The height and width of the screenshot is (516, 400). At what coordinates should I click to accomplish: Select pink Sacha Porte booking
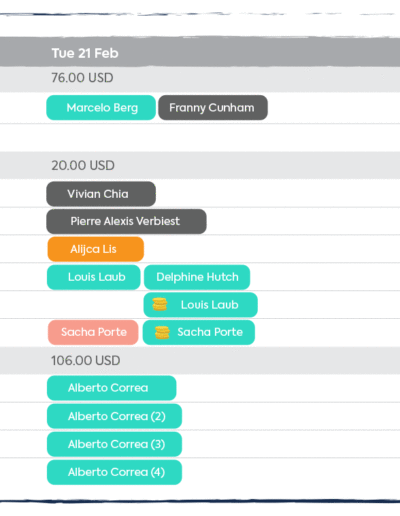[x=93, y=332]
